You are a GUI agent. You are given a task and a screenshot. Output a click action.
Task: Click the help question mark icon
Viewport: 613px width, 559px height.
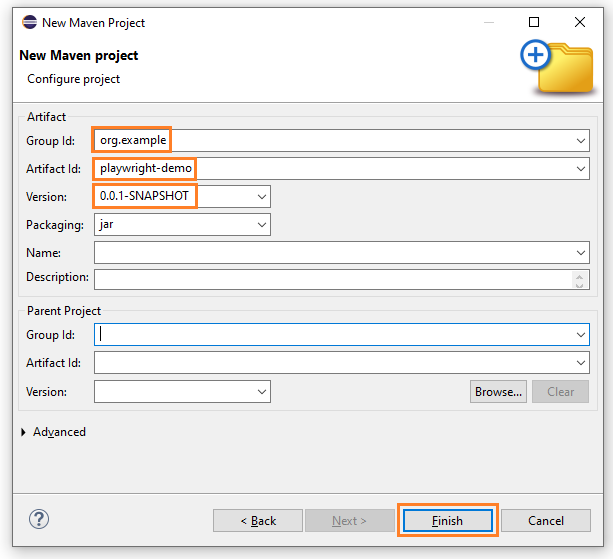(x=39, y=519)
